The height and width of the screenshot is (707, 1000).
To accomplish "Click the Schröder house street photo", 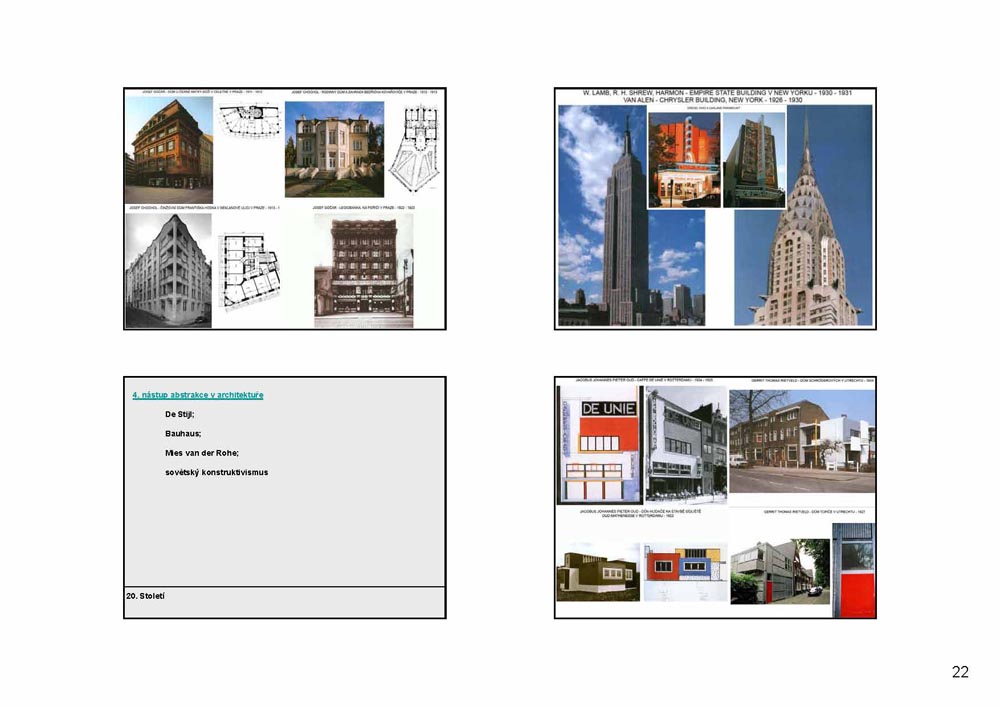I will coord(802,441).
